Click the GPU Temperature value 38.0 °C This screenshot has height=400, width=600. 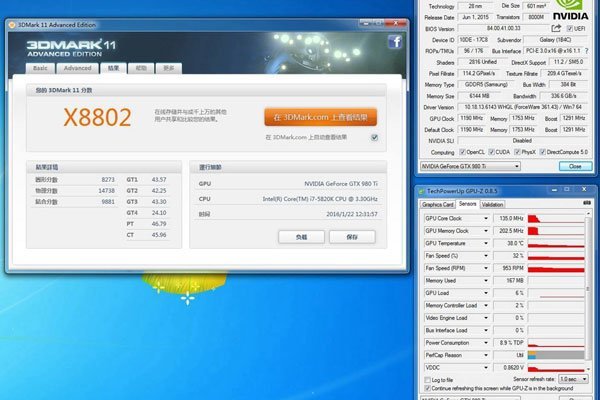[509, 243]
